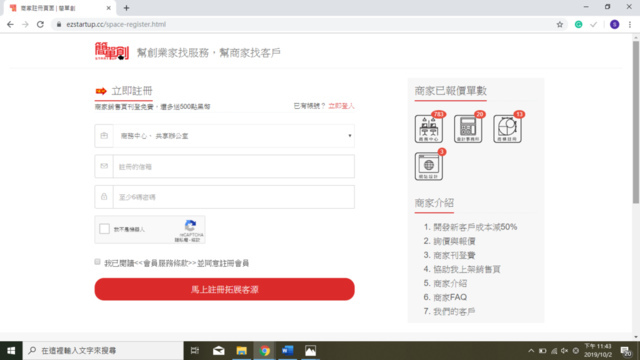This screenshot has height=360, width=640.
Task: Open Chrome's three-dot menu
Action: pyautogui.click(x=630, y=24)
